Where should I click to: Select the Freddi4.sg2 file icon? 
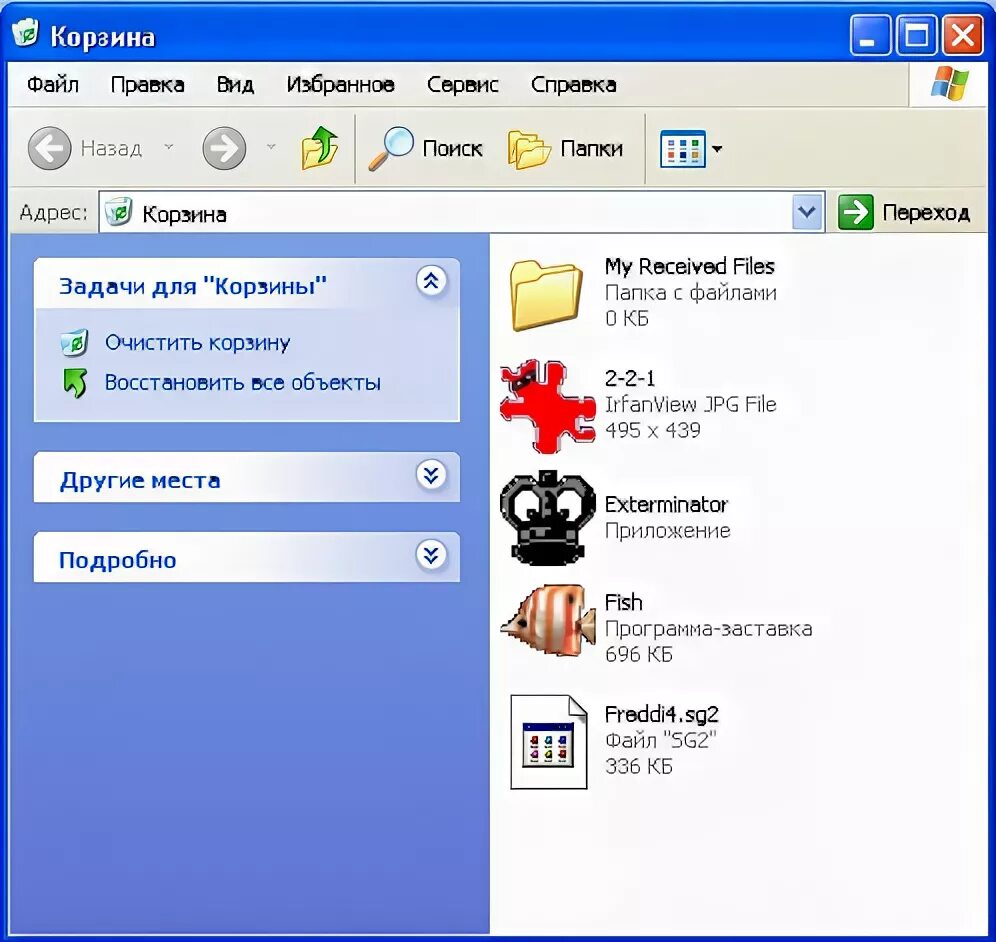549,742
